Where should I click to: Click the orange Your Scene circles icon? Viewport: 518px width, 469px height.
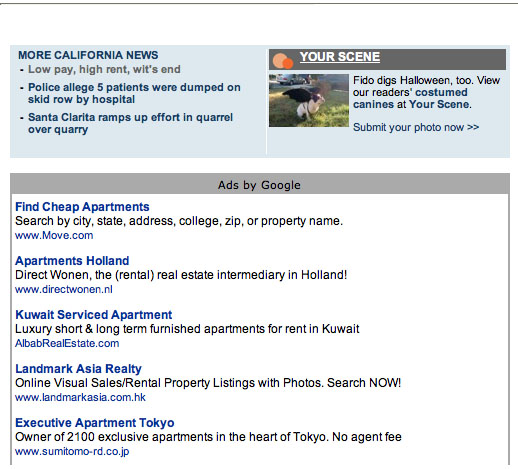pyautogui.click(x=283, y=61)
